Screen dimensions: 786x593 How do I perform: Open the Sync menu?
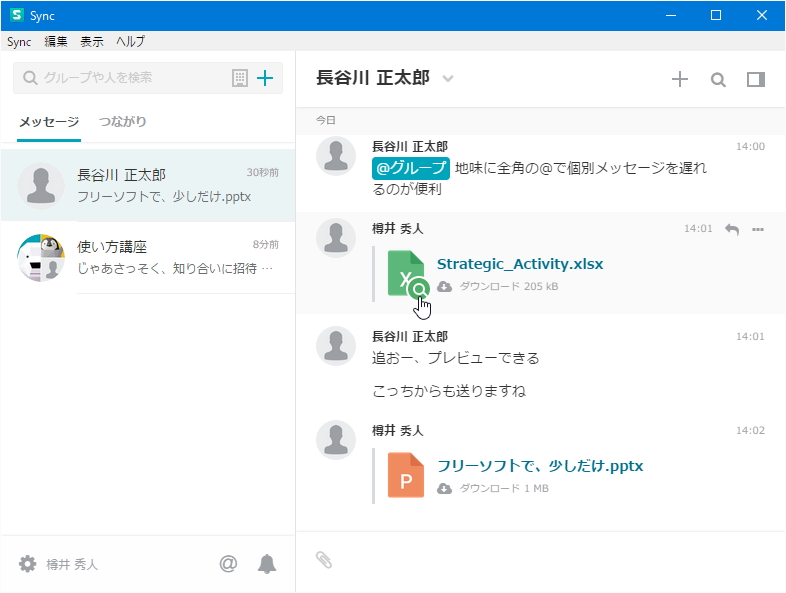(x=19, y=42)
